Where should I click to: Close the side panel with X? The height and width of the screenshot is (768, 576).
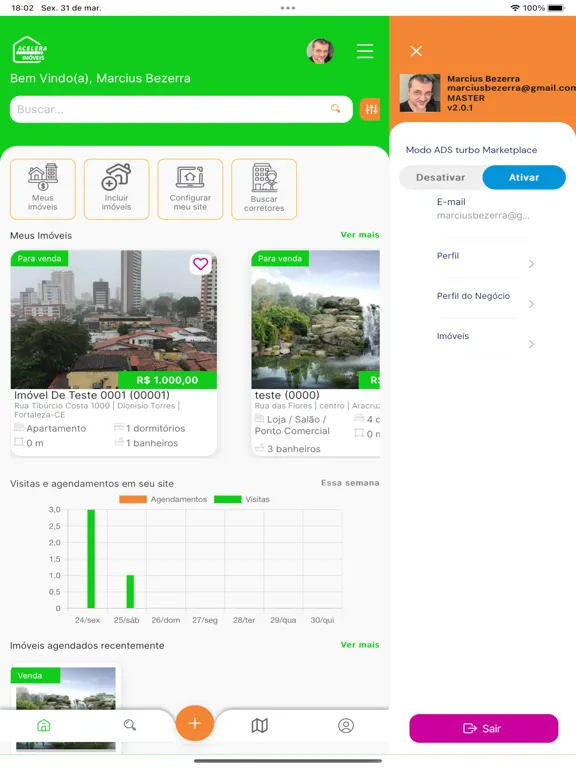[416, 51]
